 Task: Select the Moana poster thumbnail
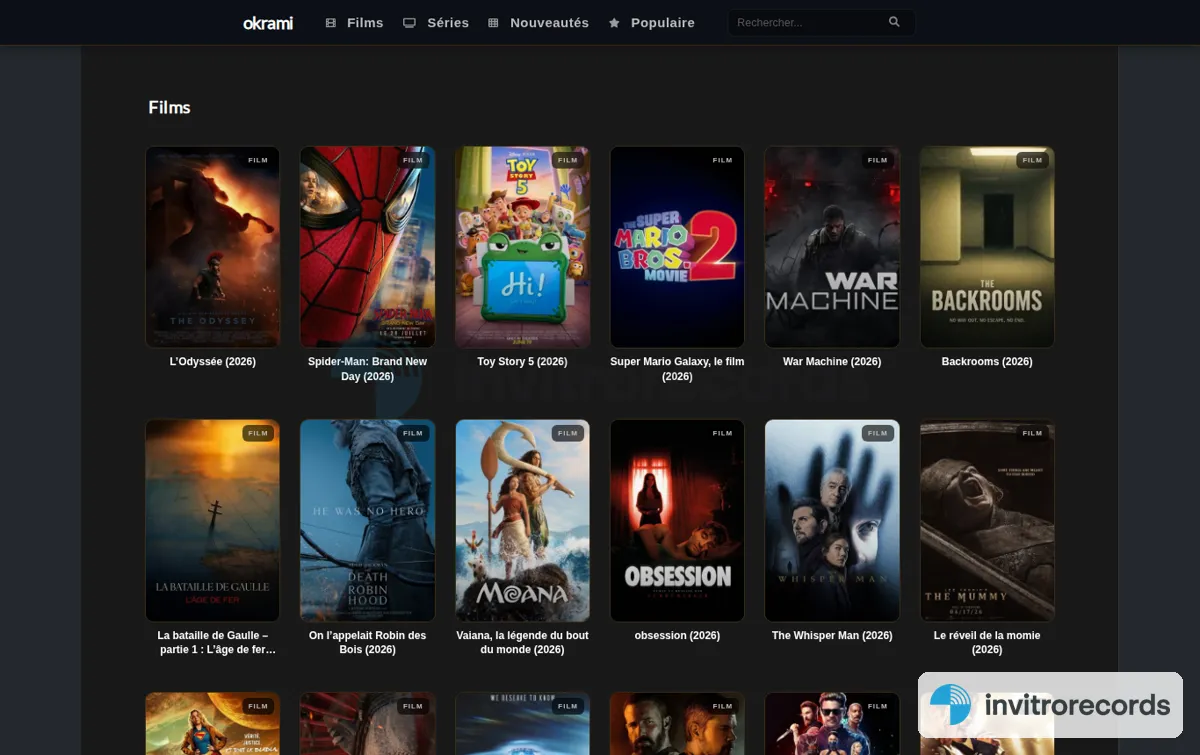[522, 520]
